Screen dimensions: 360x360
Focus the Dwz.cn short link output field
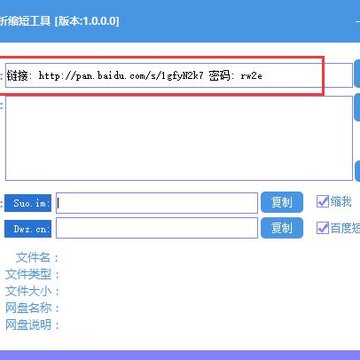[x=157, y=228]
